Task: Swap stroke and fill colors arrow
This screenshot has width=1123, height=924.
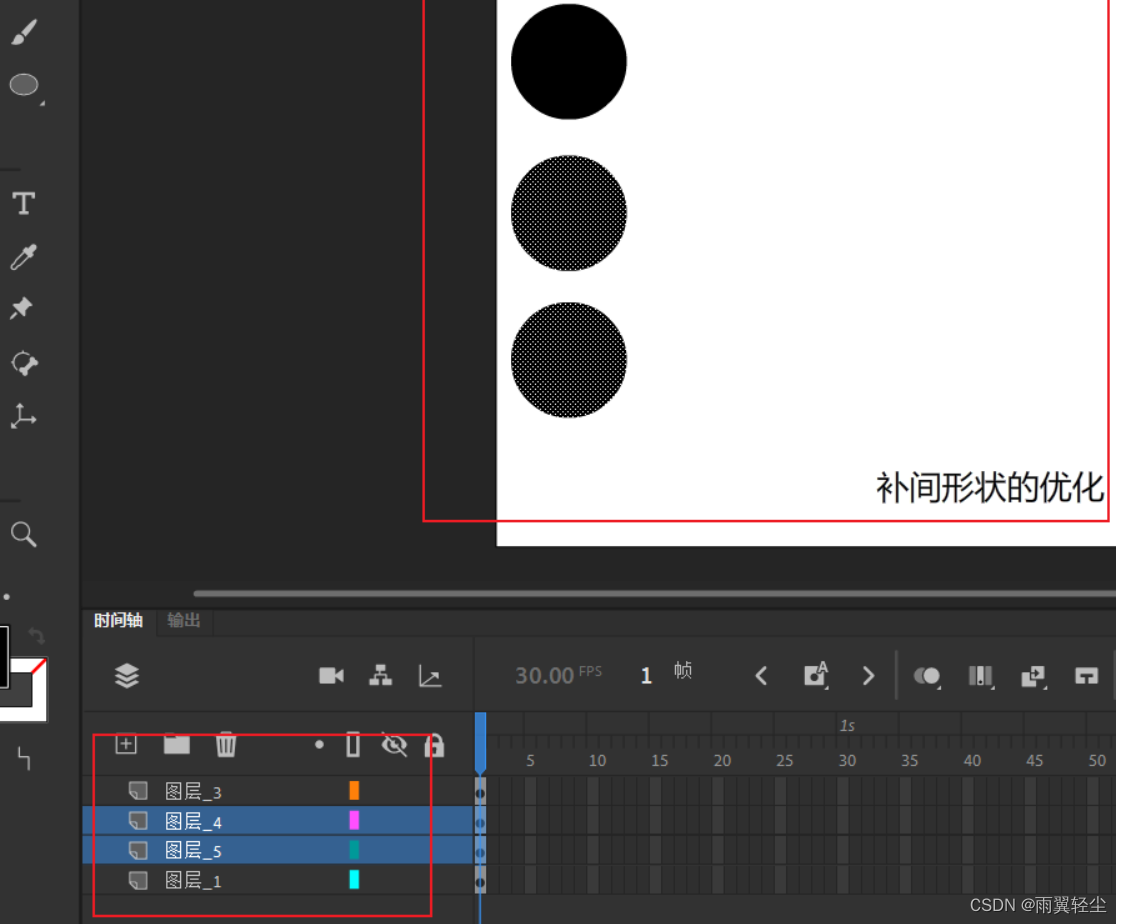Action: [36, 635]
